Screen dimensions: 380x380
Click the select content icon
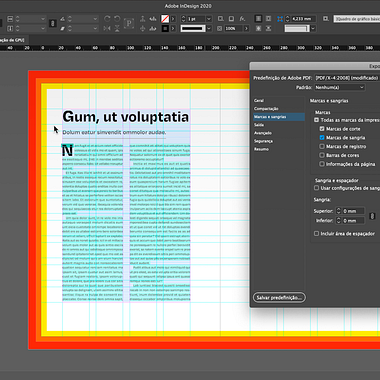[143, 29]
